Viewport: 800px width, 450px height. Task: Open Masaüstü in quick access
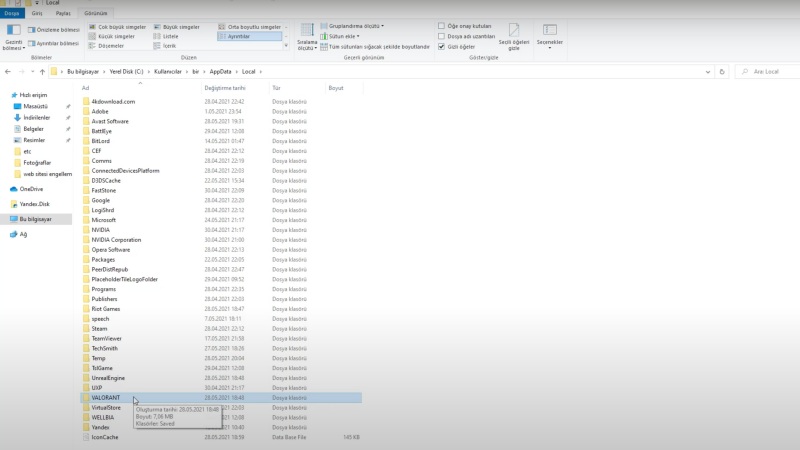tap(35, 106)
